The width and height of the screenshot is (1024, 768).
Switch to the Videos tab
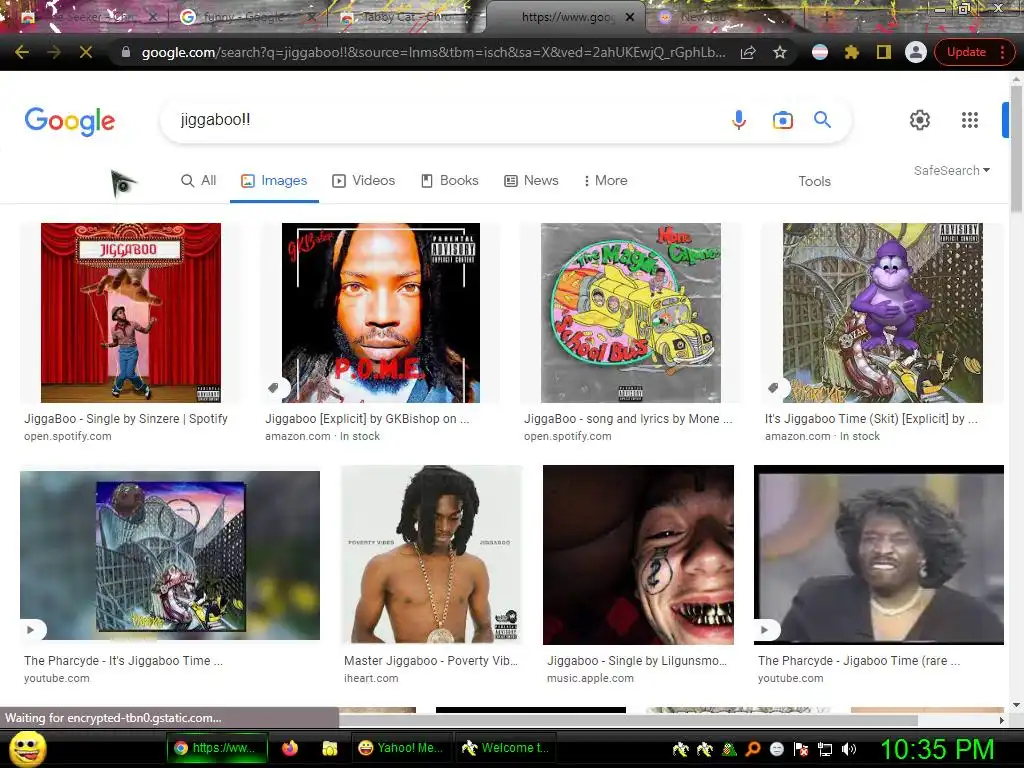[x=364, y=181]
